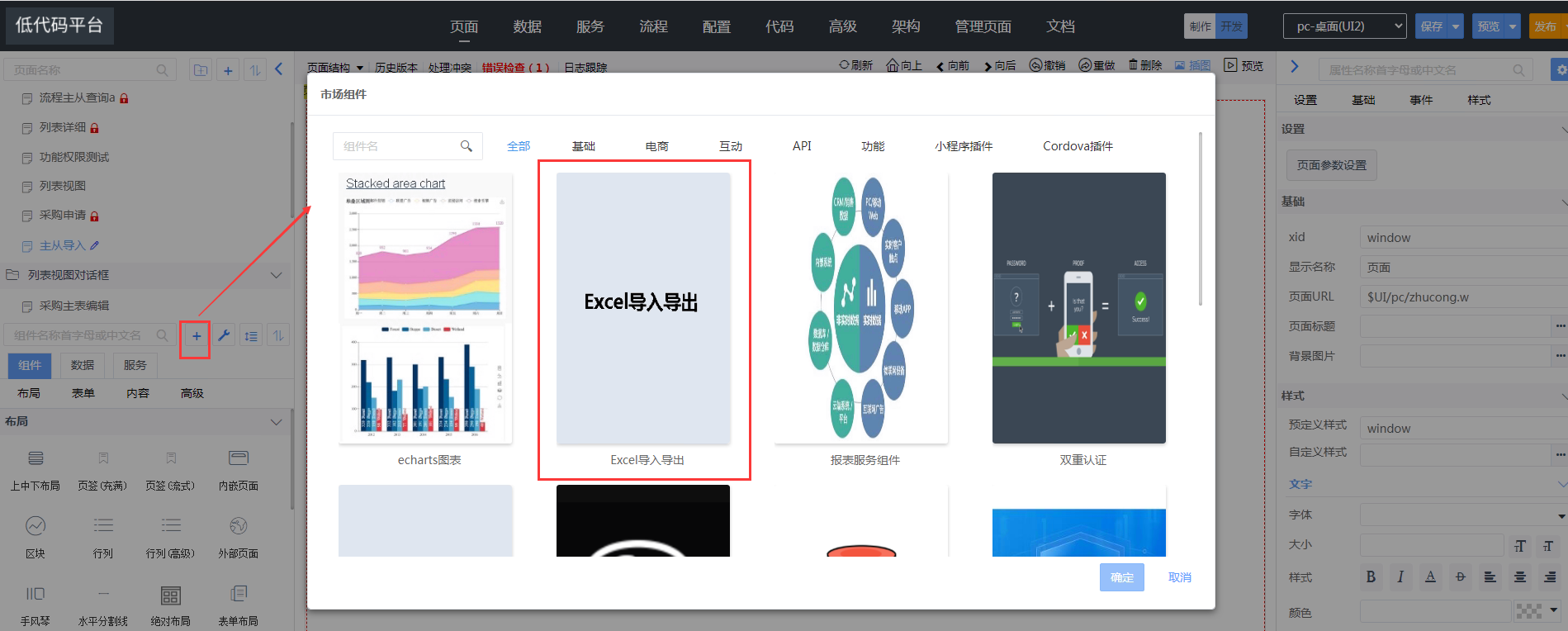Screen dimensions: 1568x631
Task: Click the 插图 toolbar item
Action: coord(1192,65)
